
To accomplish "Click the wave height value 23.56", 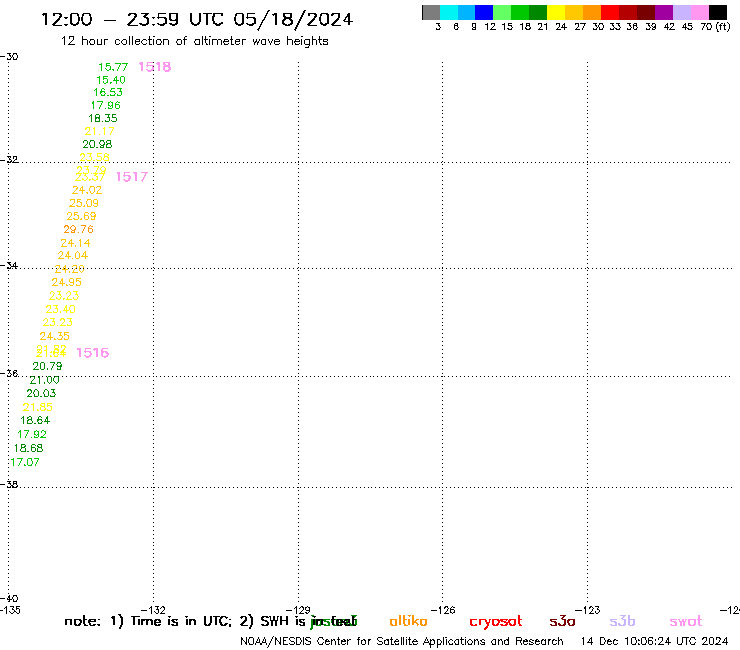I will click(94, 157).
